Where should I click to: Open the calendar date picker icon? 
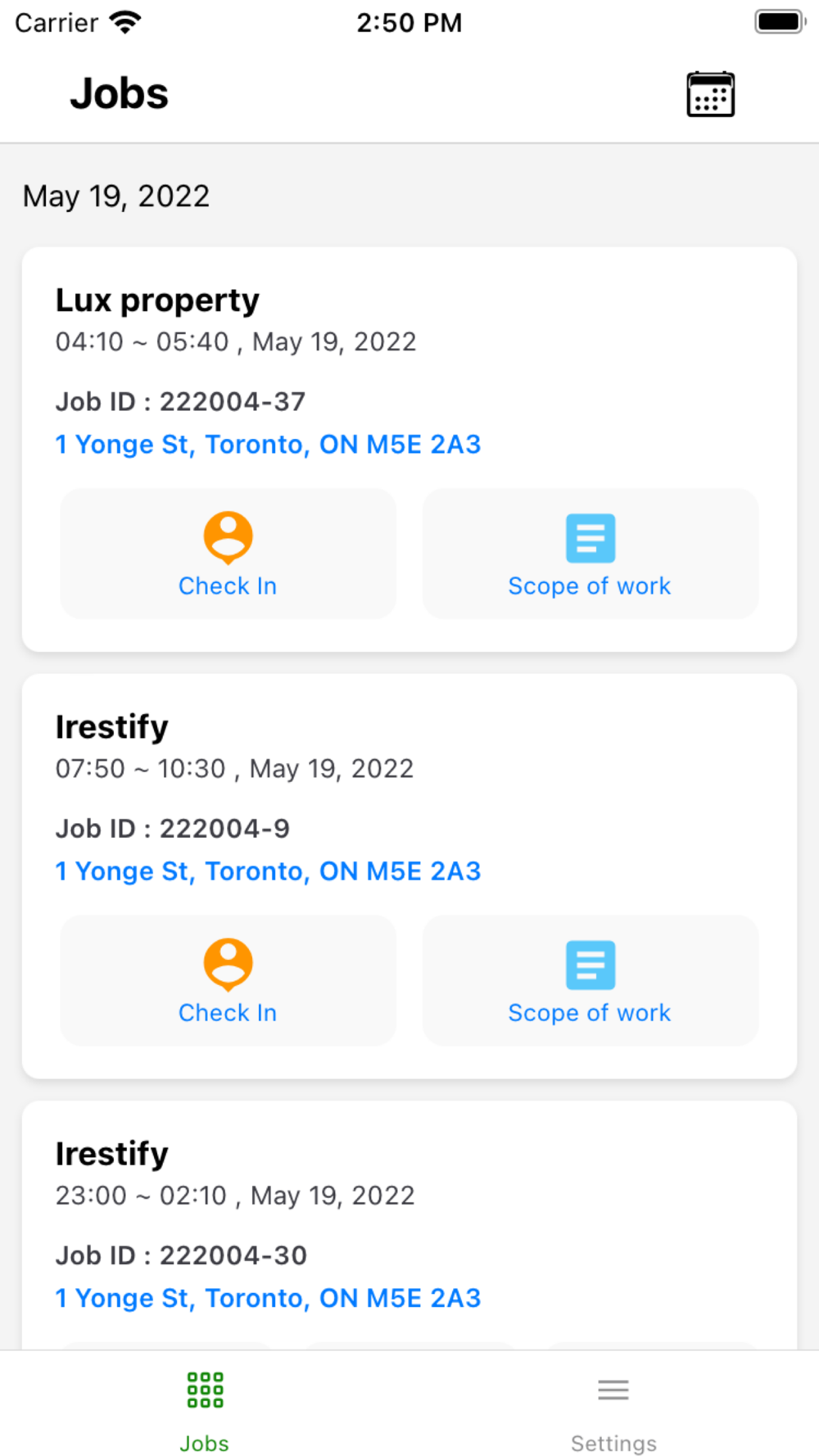[710, 94]
